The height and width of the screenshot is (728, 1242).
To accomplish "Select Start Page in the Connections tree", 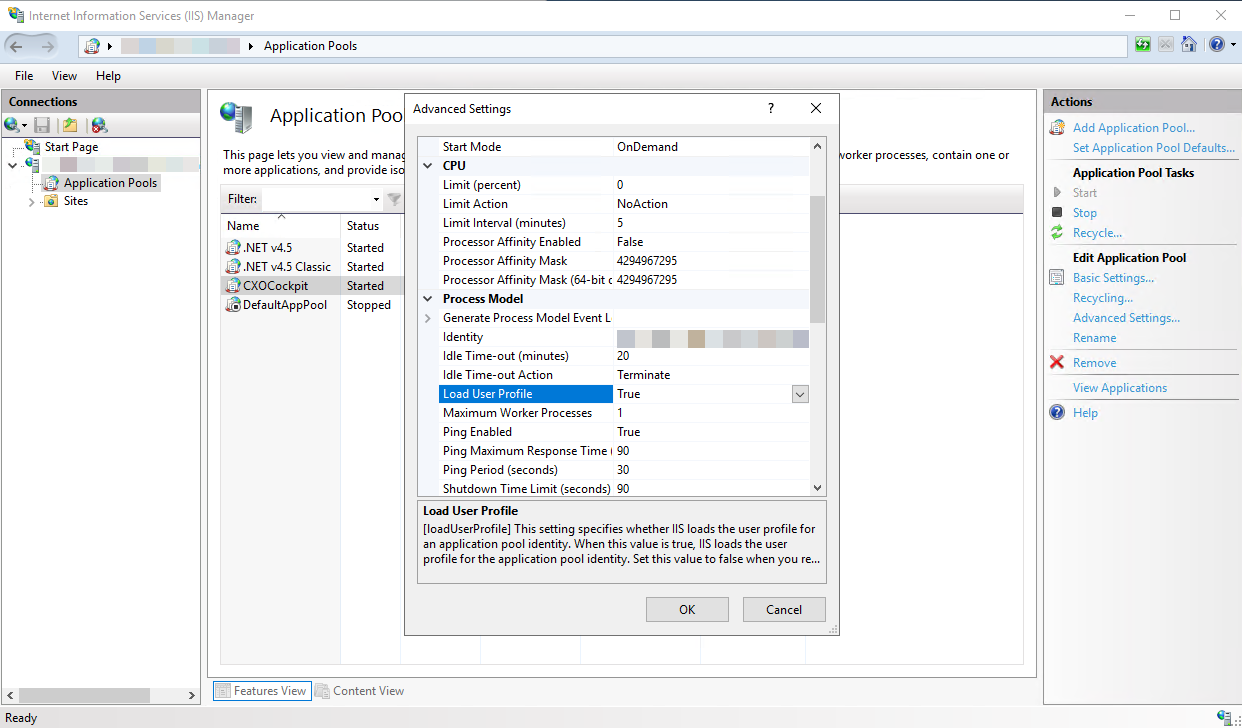I will (71, 147).
